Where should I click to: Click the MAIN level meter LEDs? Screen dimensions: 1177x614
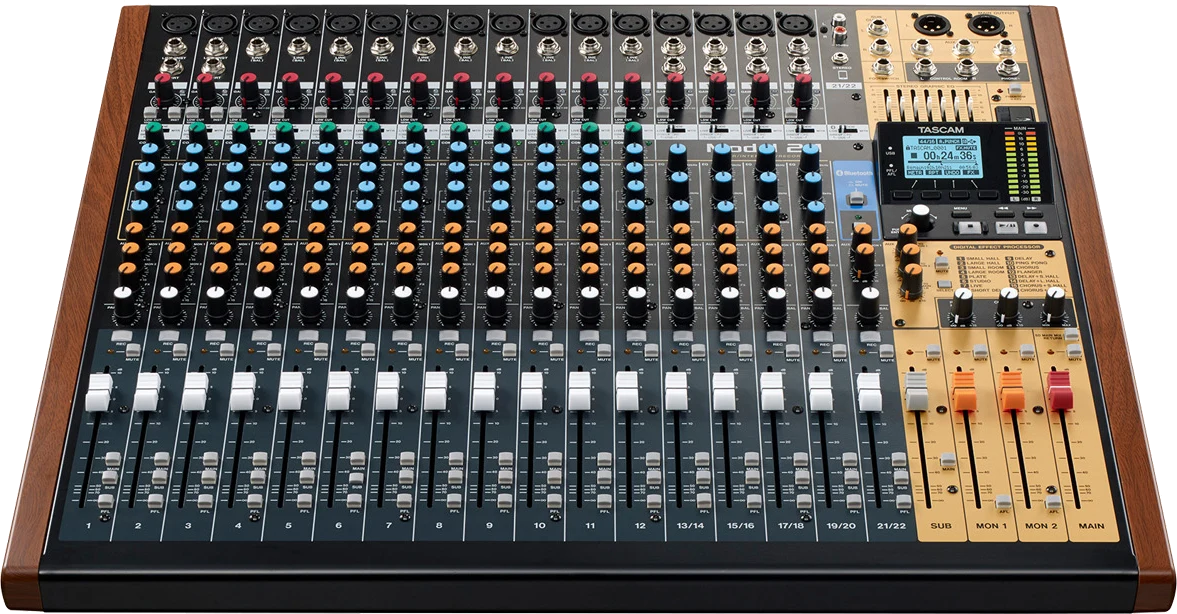[1020, 164]
